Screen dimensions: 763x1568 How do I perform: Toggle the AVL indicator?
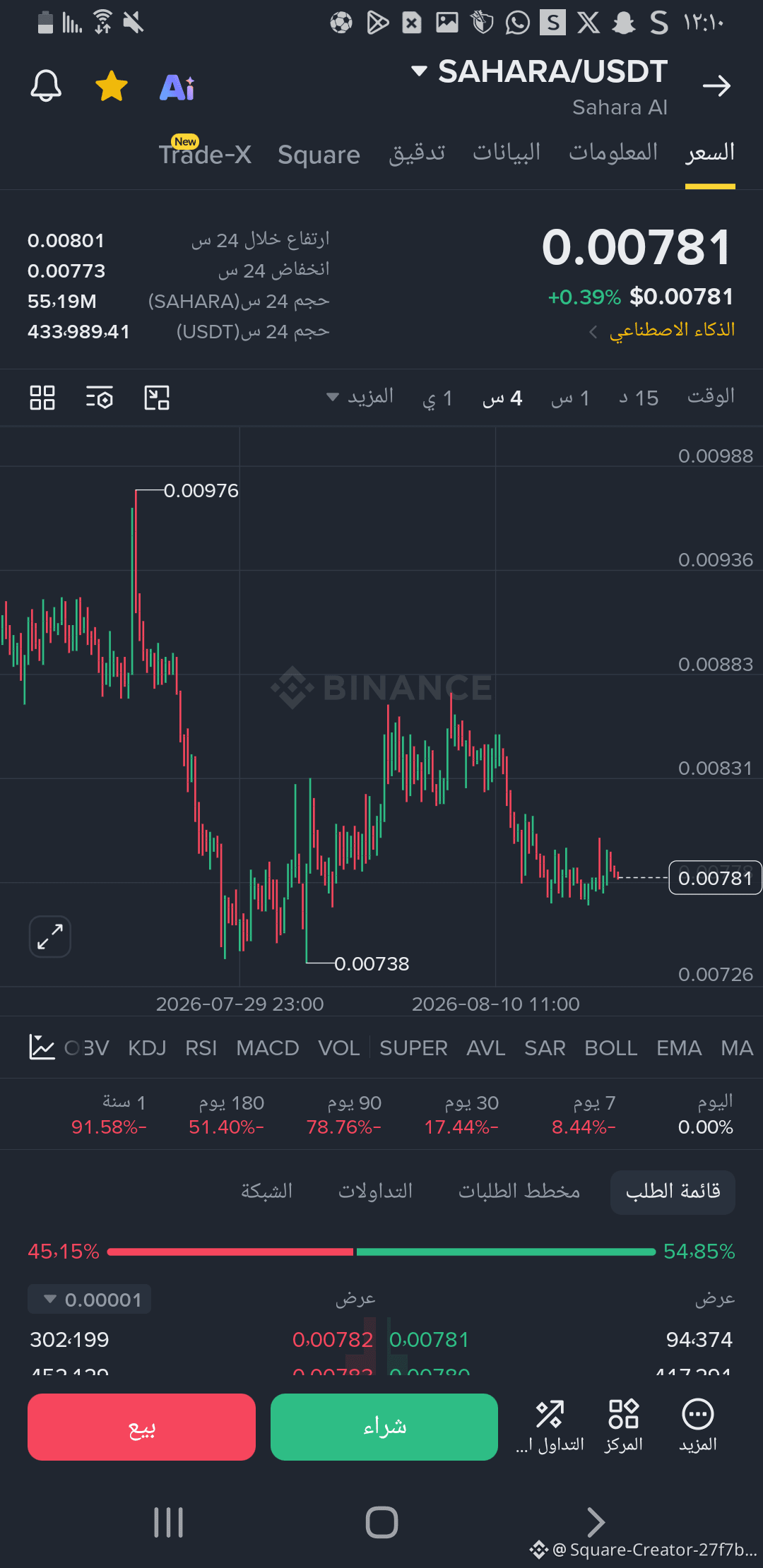(x=486, y=1048)
